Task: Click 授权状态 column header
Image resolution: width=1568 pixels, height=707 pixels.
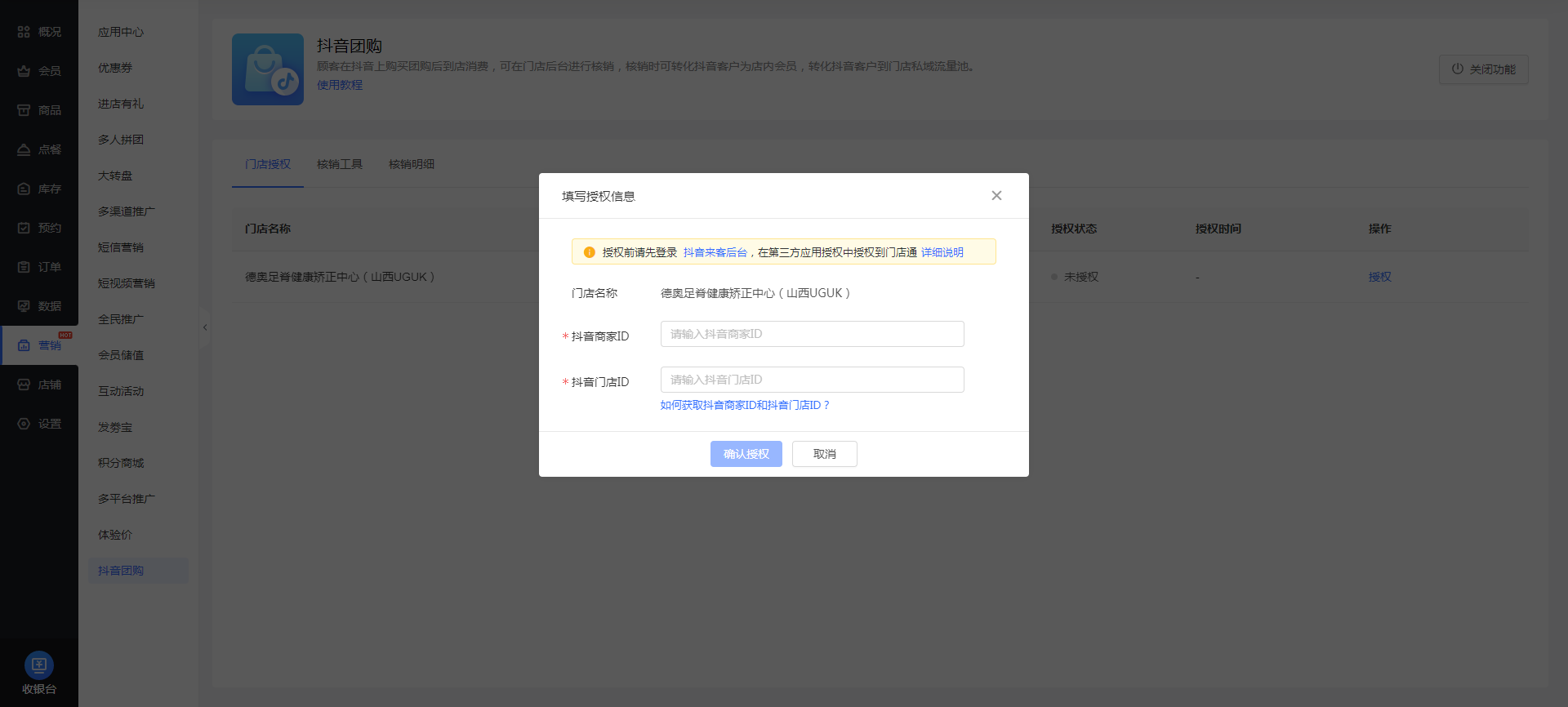Action: click(1074, 229)
